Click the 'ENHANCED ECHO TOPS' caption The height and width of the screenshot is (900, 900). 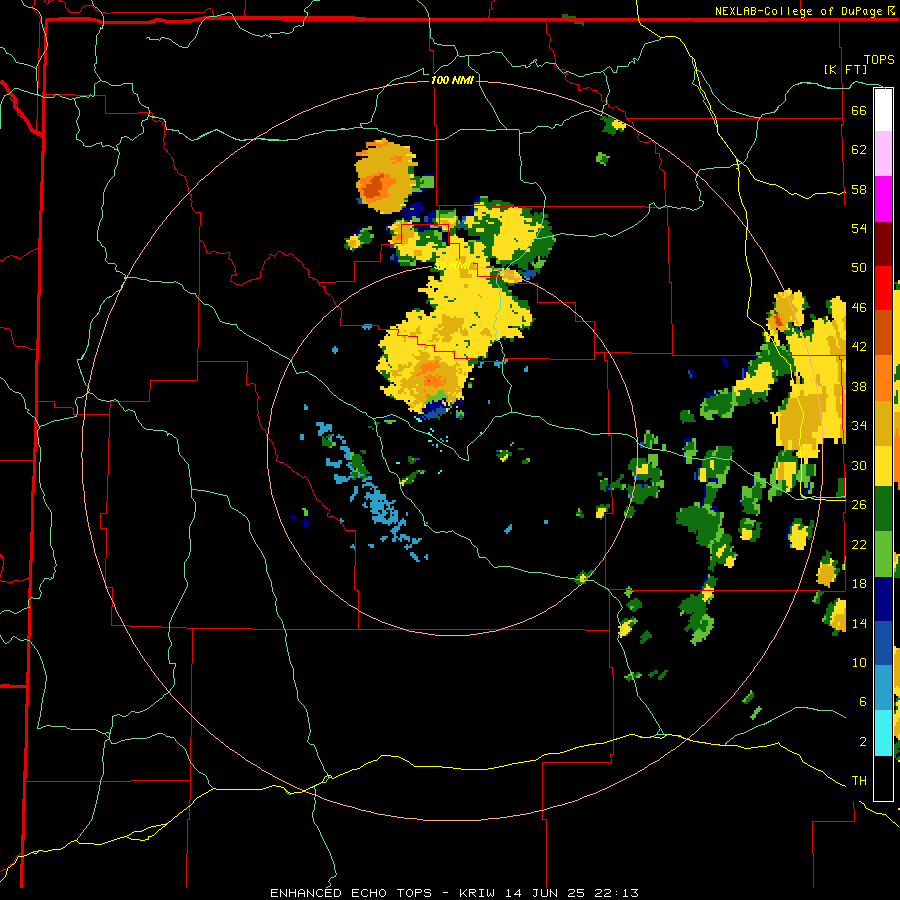click(x=351, y=893)
